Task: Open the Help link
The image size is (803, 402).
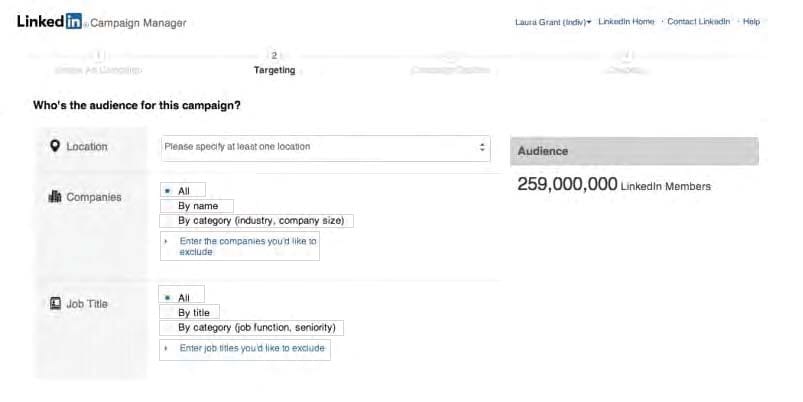Action: pos(751,22)
